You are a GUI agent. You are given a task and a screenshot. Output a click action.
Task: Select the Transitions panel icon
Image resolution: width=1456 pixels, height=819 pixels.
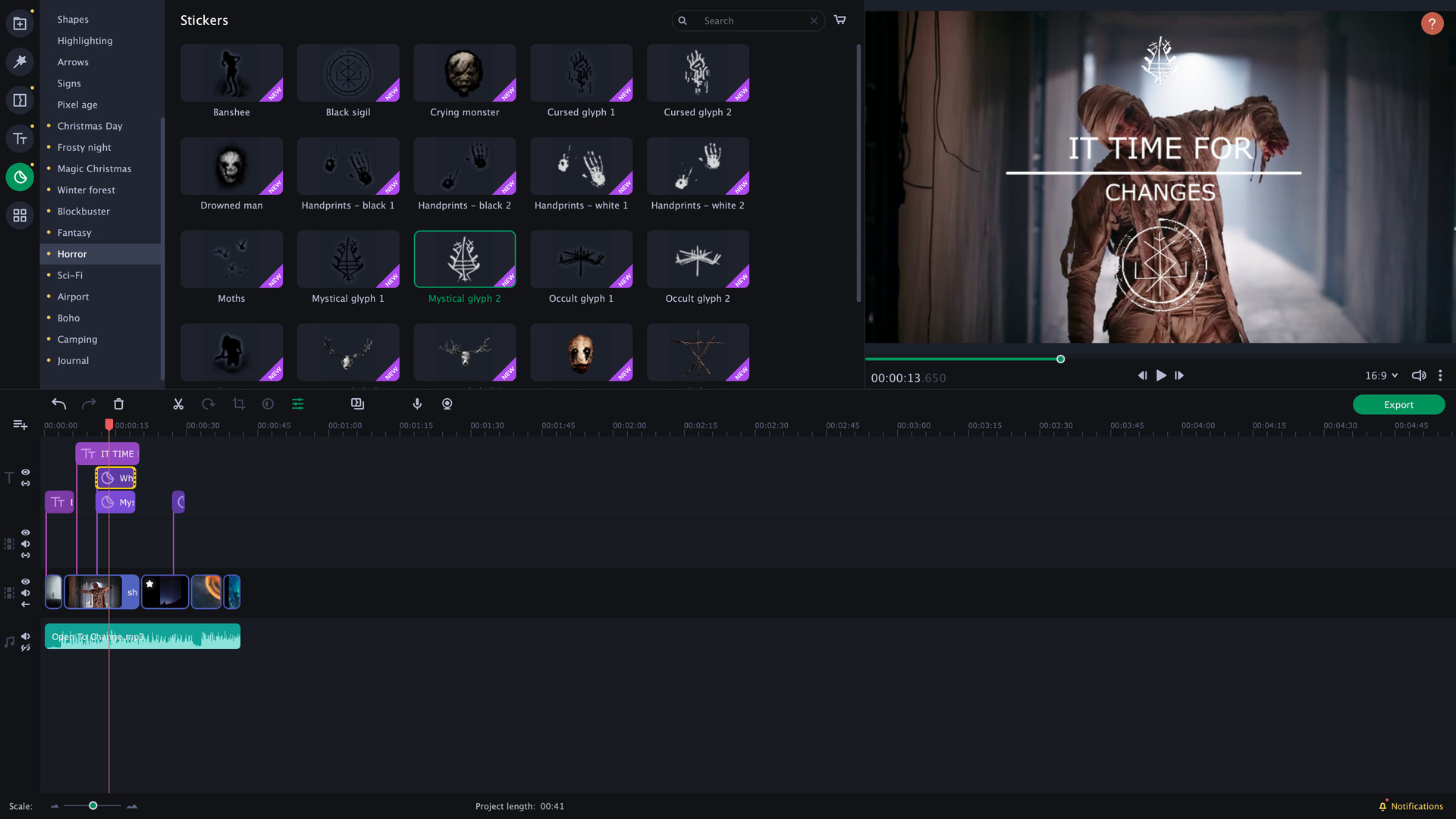(x=20, y=99)
